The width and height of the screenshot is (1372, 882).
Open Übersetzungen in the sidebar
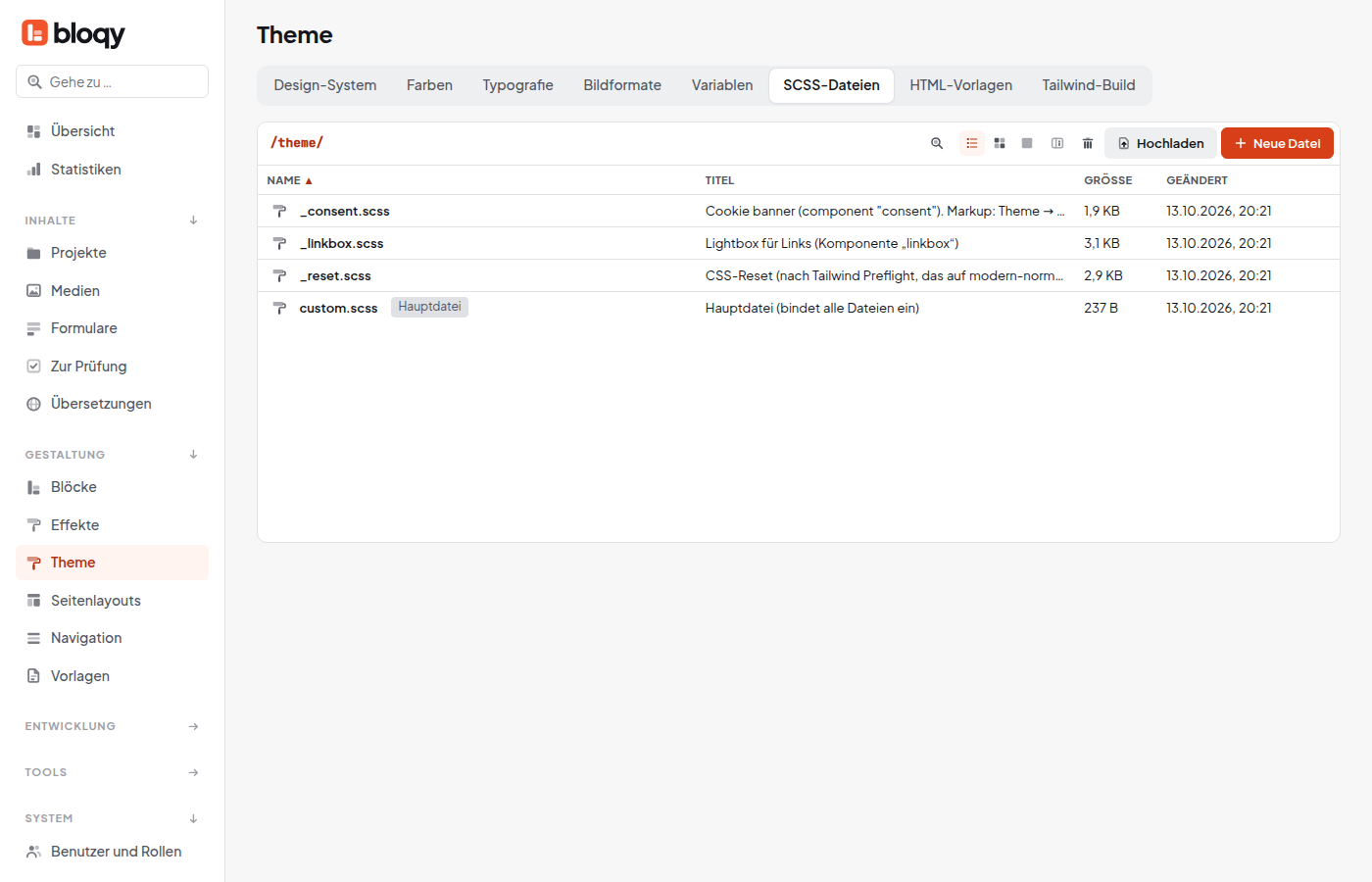click(112, 404)
